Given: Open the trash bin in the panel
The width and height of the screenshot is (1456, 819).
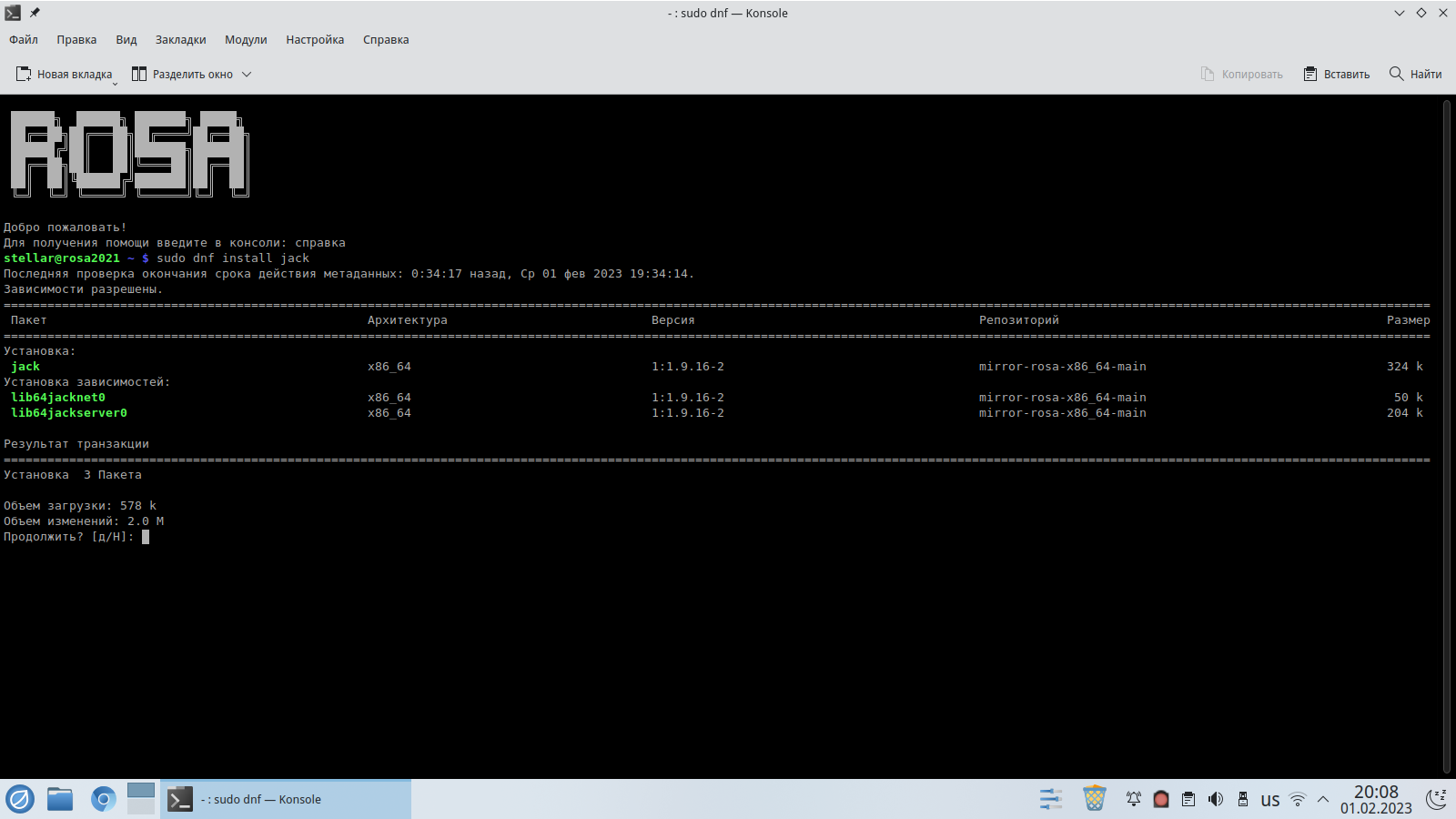Looking at the screenshot, I should [x=1095, y=799].
